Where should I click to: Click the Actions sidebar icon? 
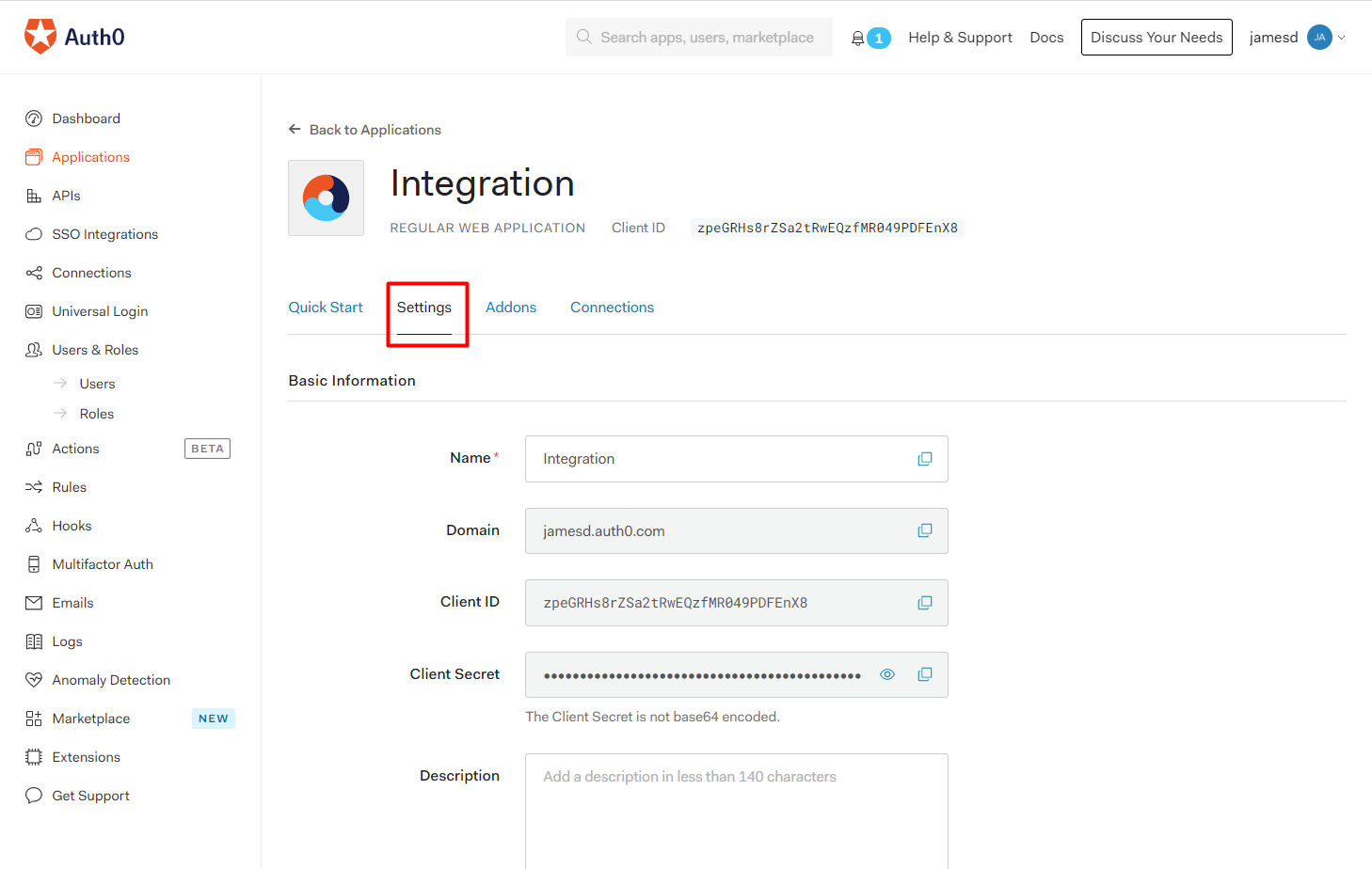34,449
